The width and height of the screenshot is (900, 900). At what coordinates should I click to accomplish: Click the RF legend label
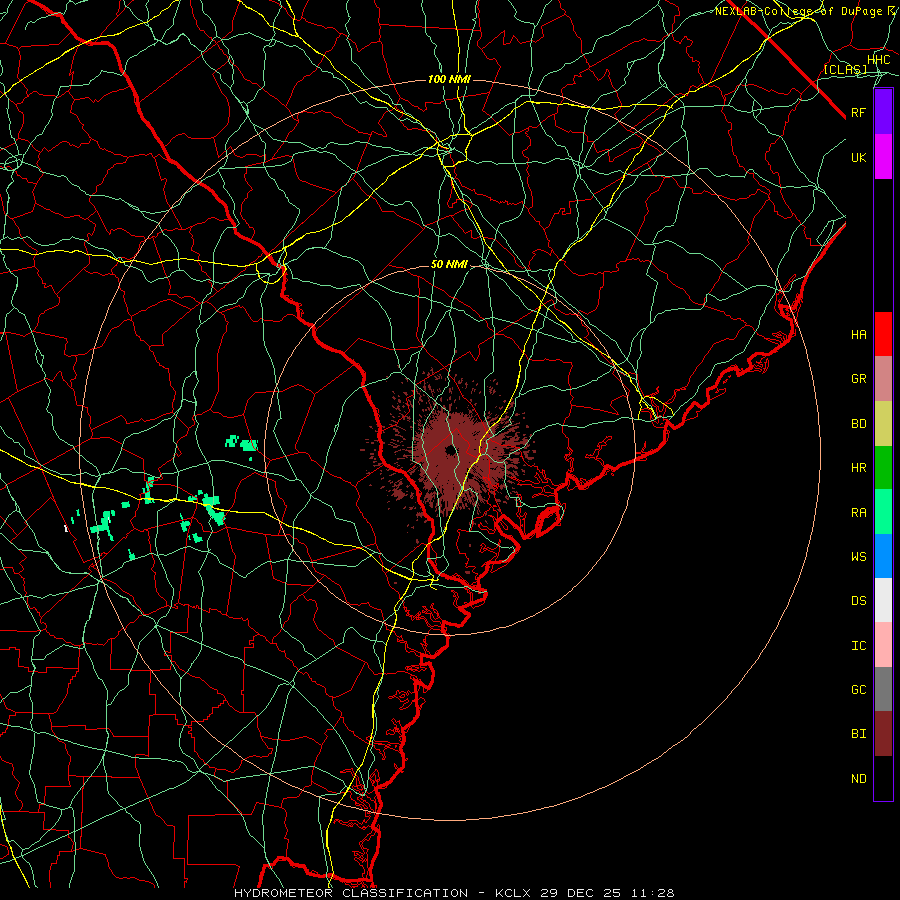tap(858, 112)
